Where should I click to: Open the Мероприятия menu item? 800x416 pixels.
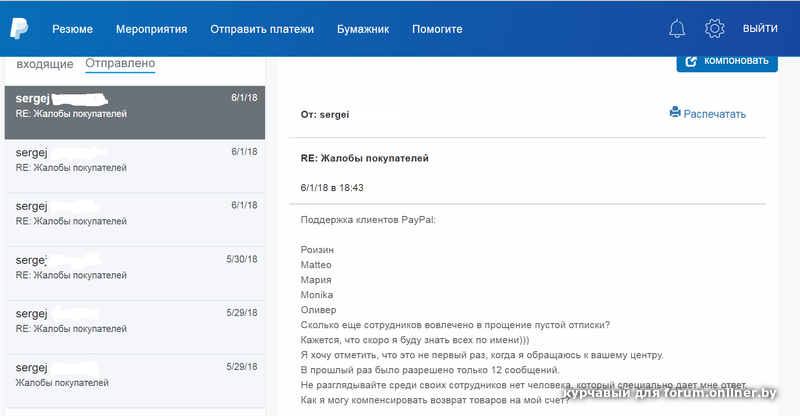[152, 29]
